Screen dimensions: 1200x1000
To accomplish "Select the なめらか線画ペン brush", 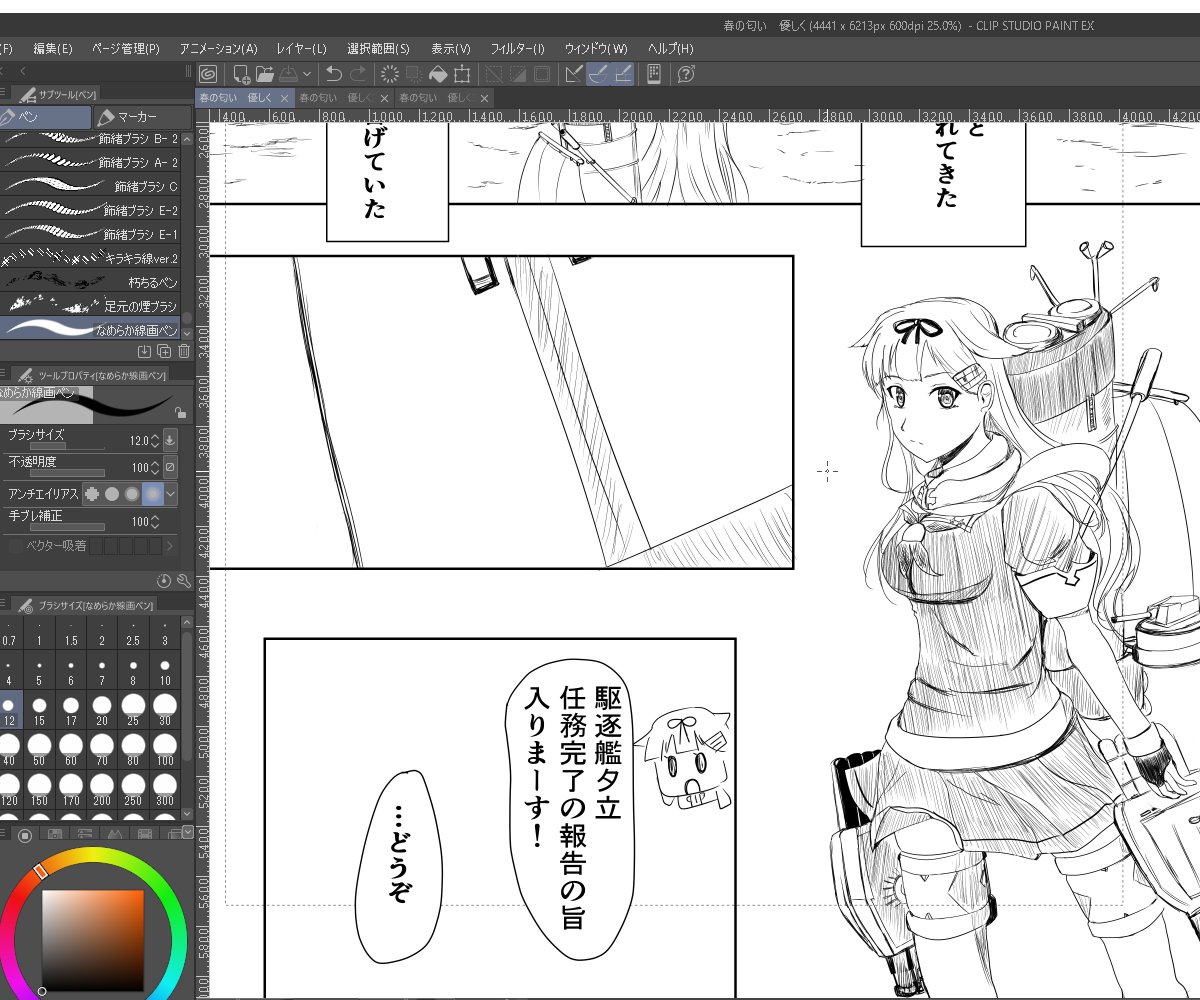I will (x=90, y=329).
